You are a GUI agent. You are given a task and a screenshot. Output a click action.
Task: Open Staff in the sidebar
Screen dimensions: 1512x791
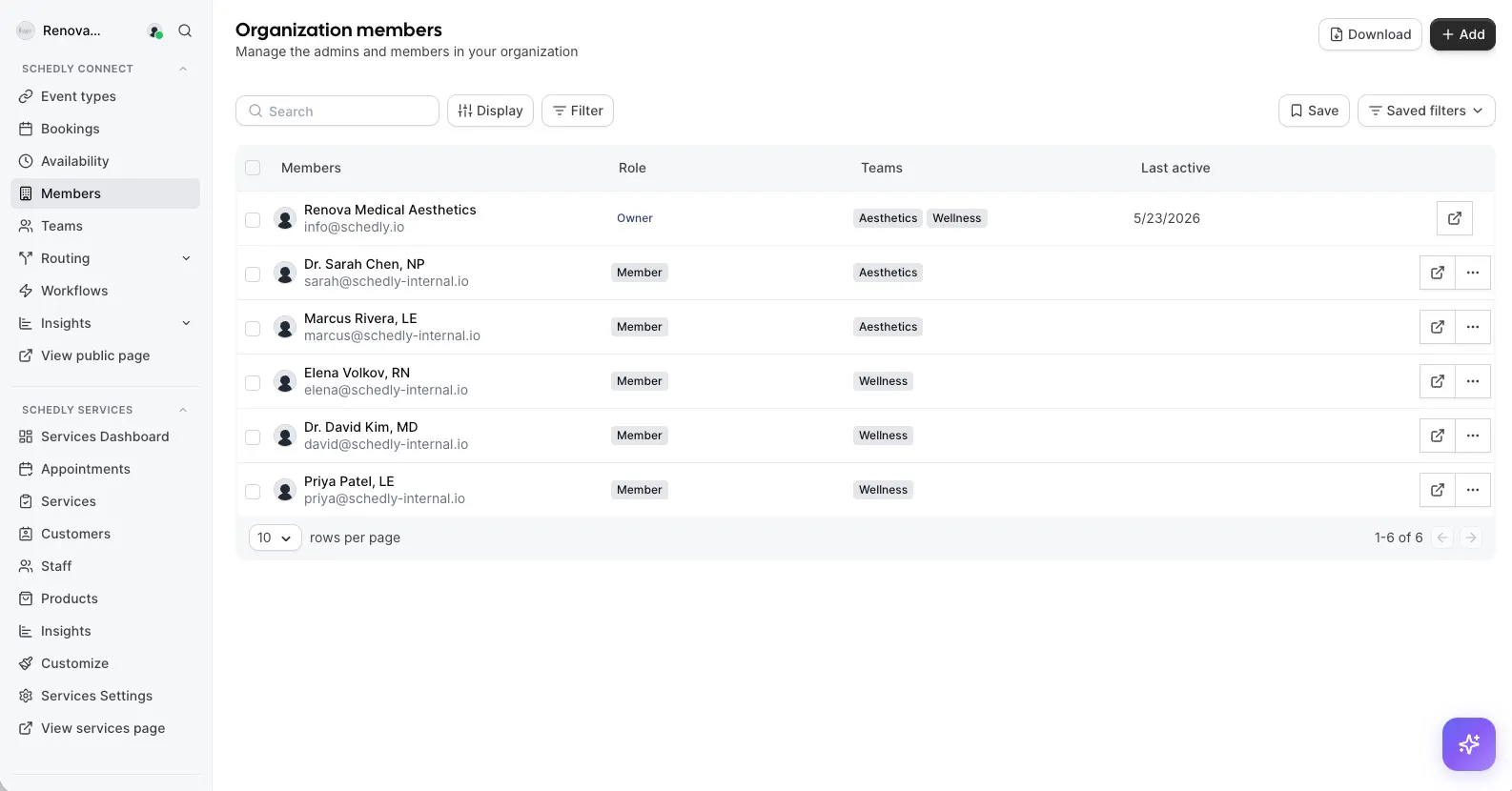(105, 566)
